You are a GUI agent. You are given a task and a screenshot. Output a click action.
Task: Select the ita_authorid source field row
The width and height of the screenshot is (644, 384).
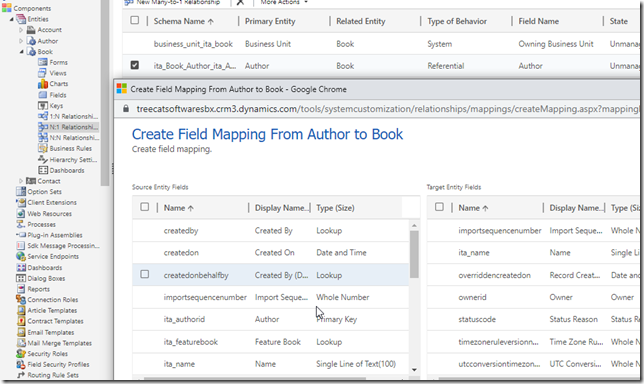click(270, 319)
